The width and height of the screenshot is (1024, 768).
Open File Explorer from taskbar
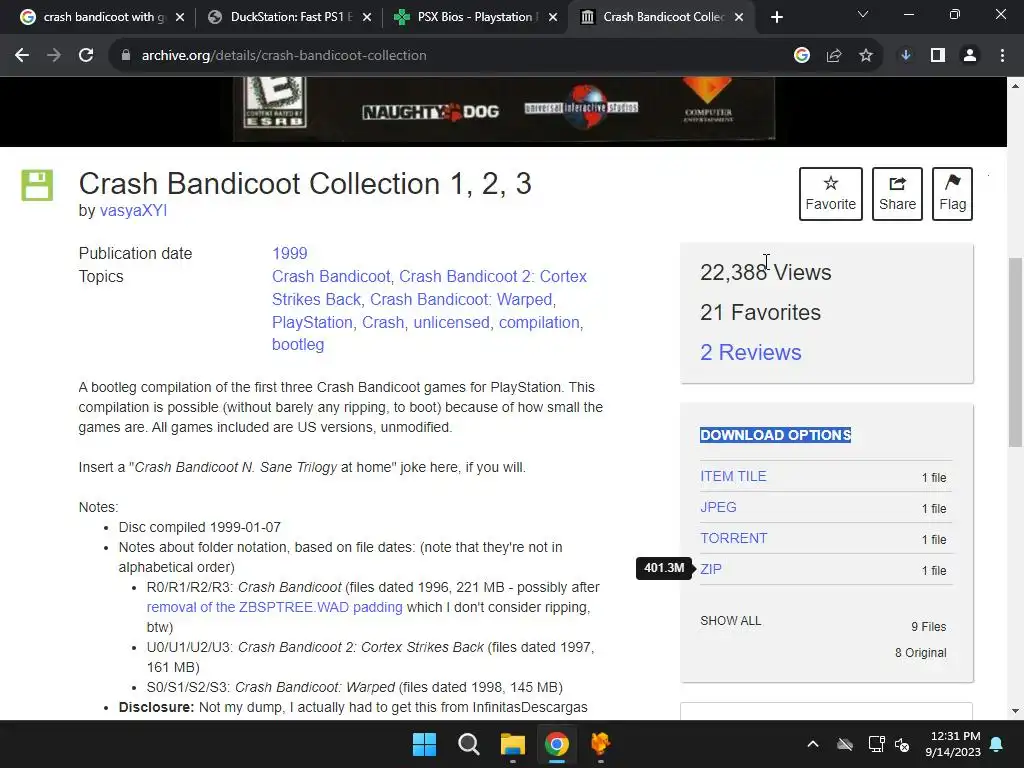pyautogui.click(x=513, y=744)
